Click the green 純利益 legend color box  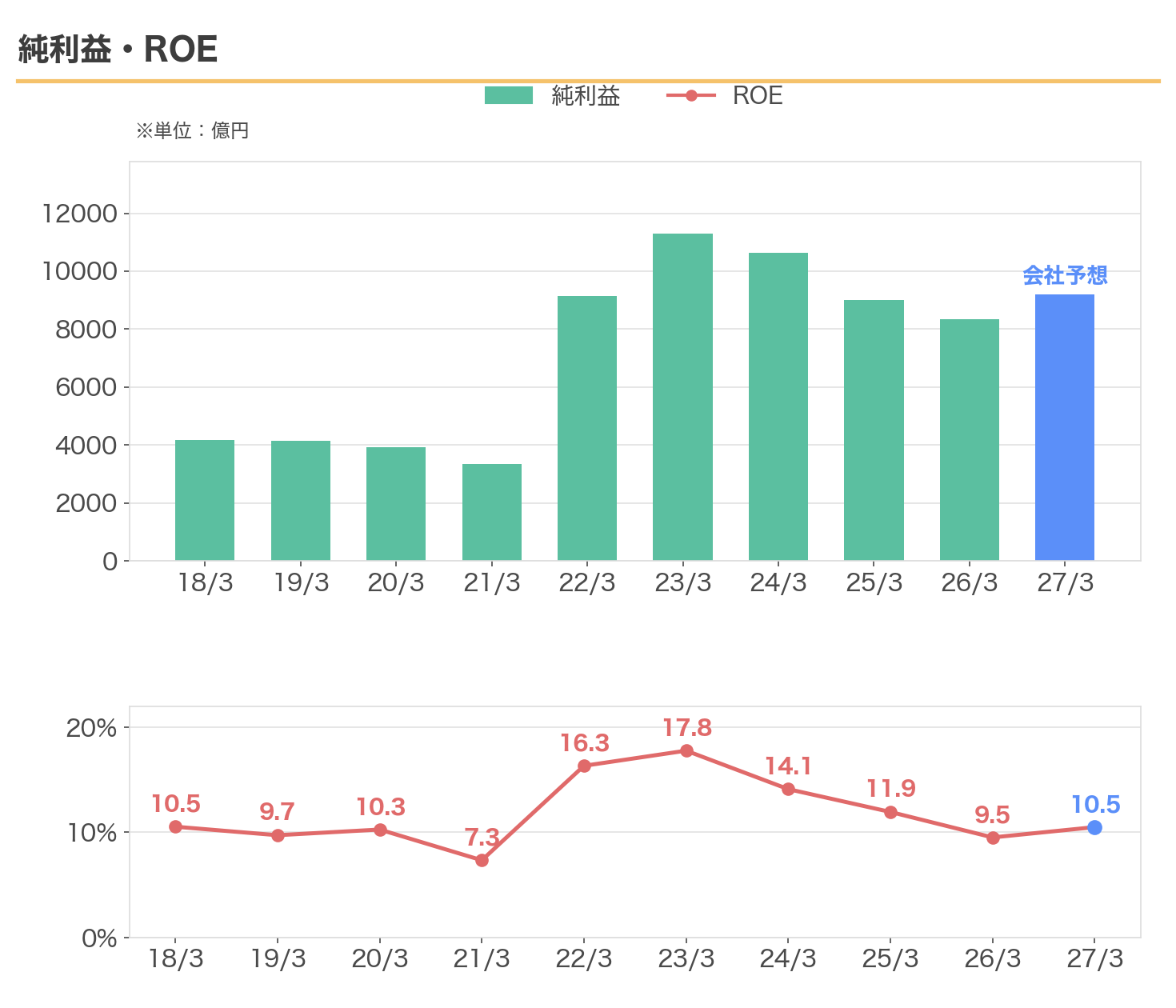(509, 96)
